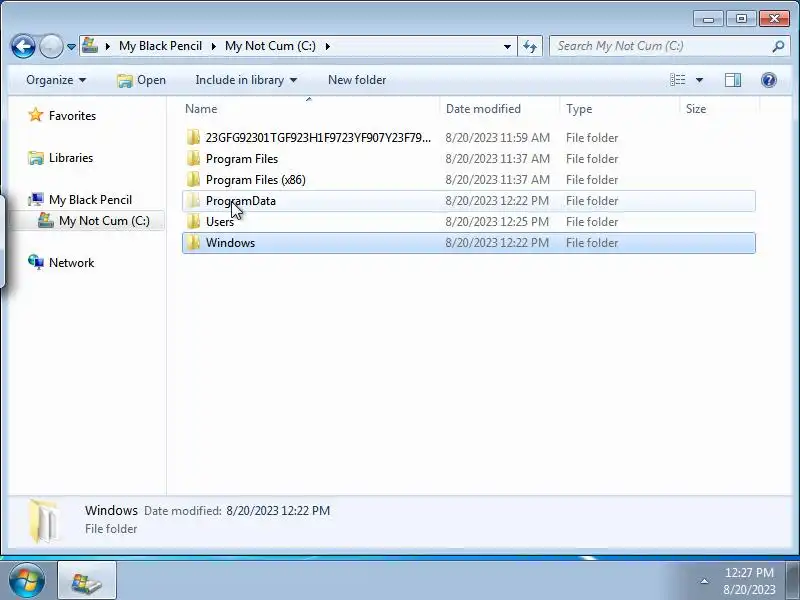This screenshot has width=800, height=600.
Task: Expand the arrow before My Black Pencil
Action: (108, 46)
